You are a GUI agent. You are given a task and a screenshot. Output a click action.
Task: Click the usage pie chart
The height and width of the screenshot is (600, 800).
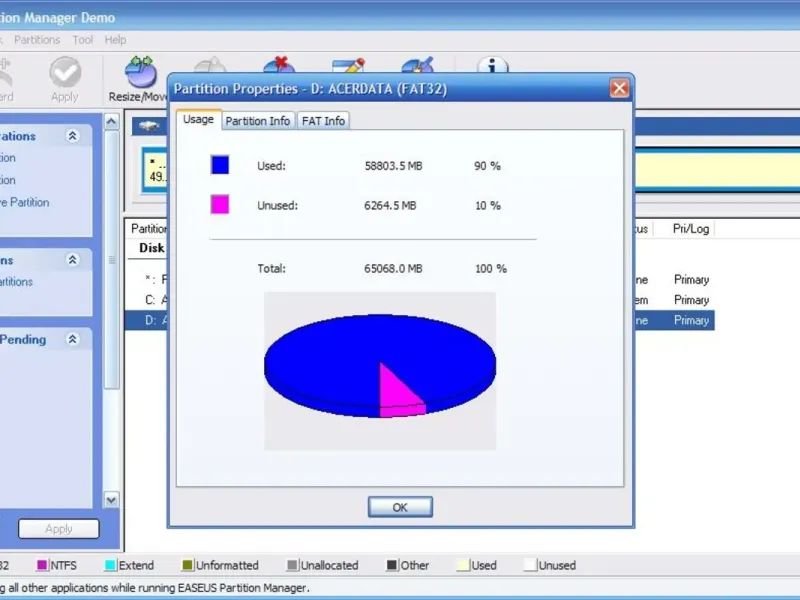point(380,366)
